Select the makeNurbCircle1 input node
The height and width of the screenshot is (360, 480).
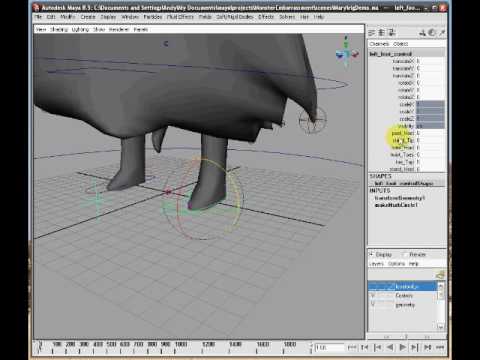pyautogui.click(x=396, y=205)
